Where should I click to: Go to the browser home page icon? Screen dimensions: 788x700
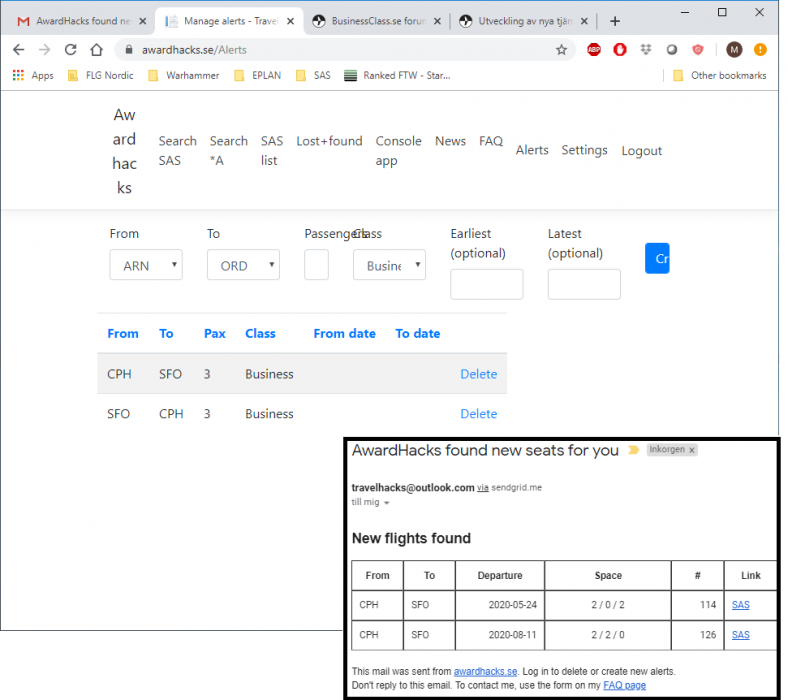point(96,49)
